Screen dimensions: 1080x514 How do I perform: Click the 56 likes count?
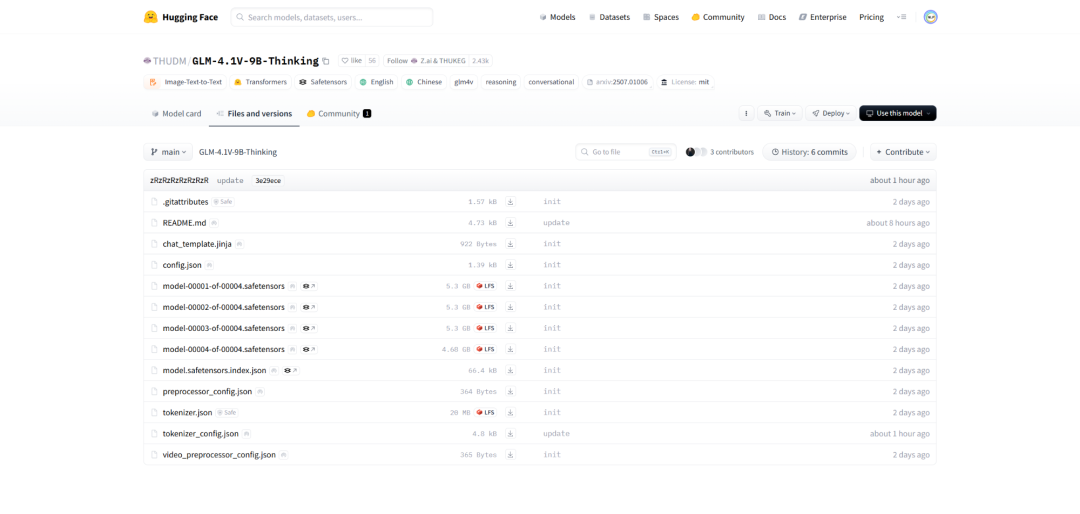pos(372,61)
